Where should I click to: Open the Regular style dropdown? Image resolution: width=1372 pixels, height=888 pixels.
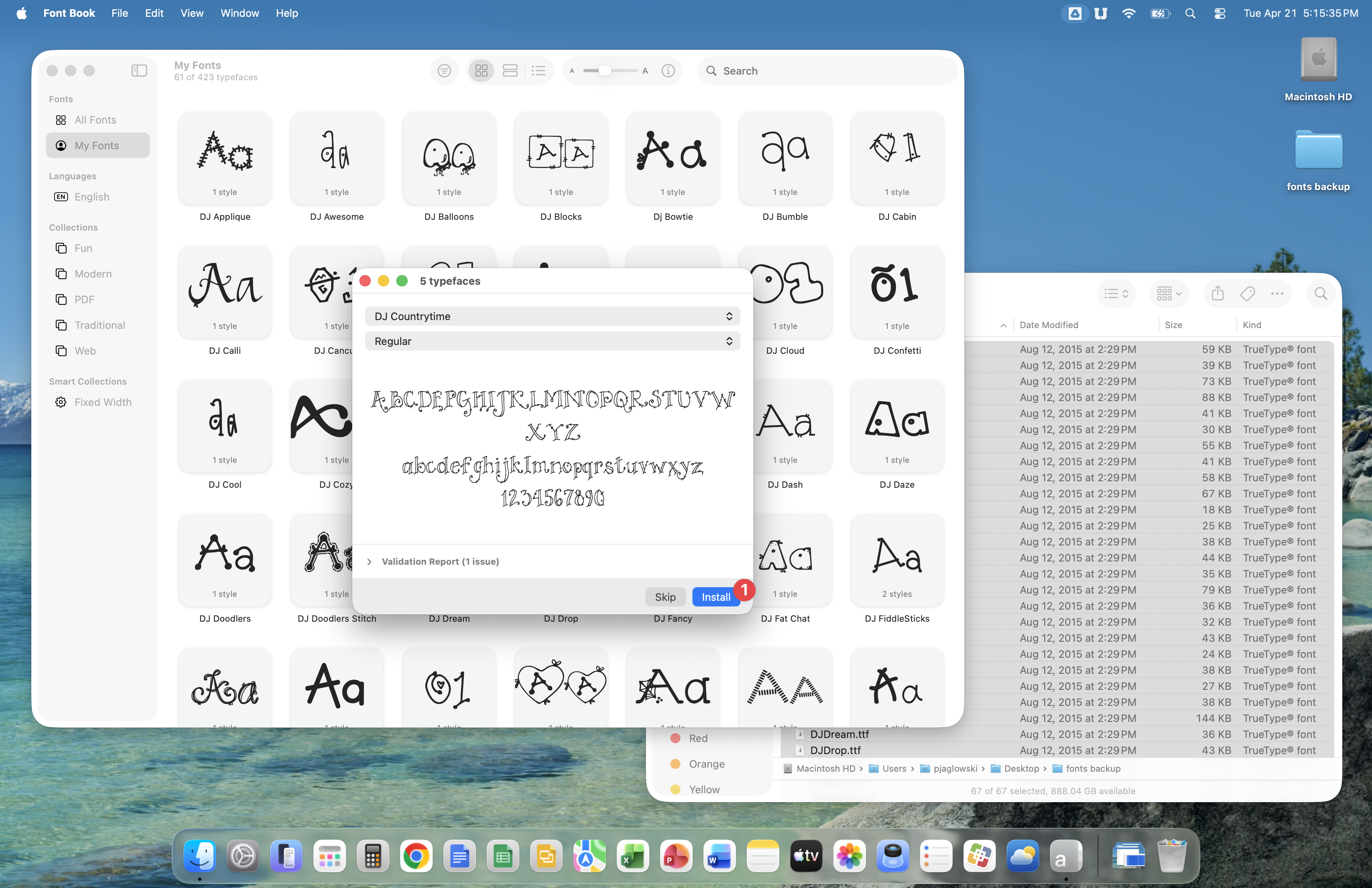pyautogui.click(x=552, y=341)
